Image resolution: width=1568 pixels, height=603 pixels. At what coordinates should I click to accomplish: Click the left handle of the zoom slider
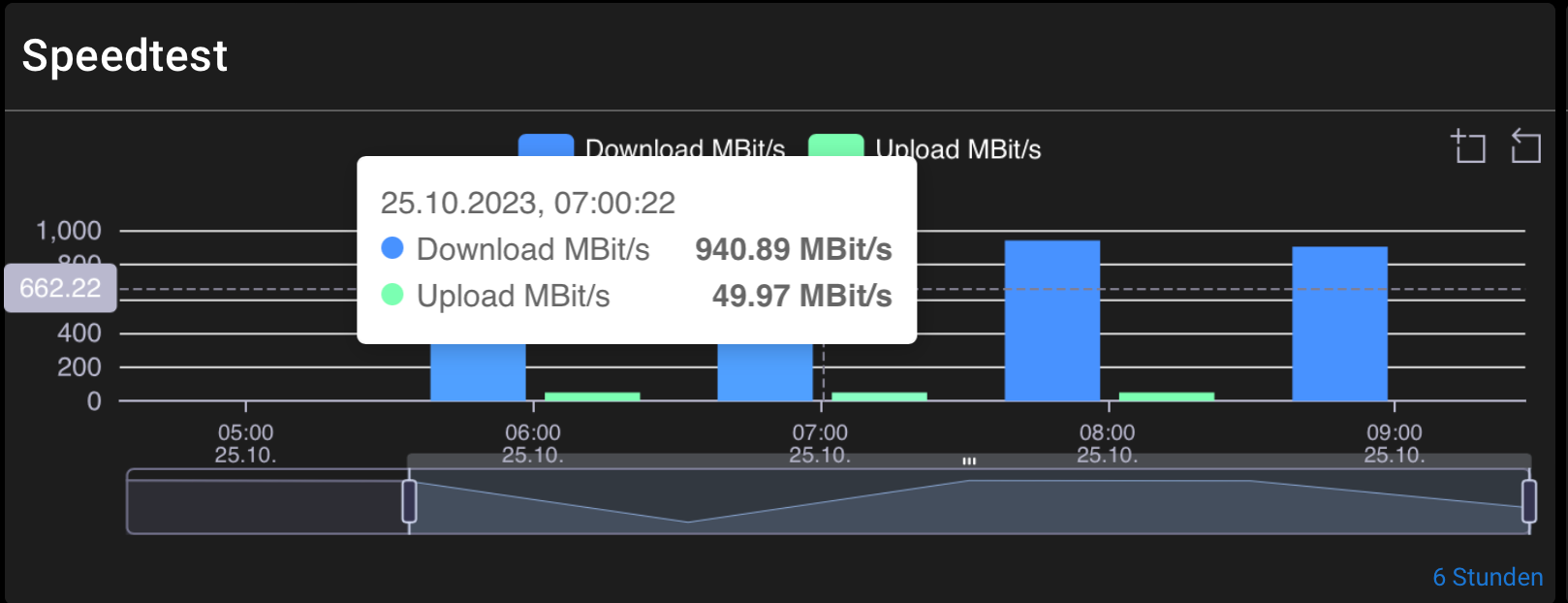pos(409,501)
